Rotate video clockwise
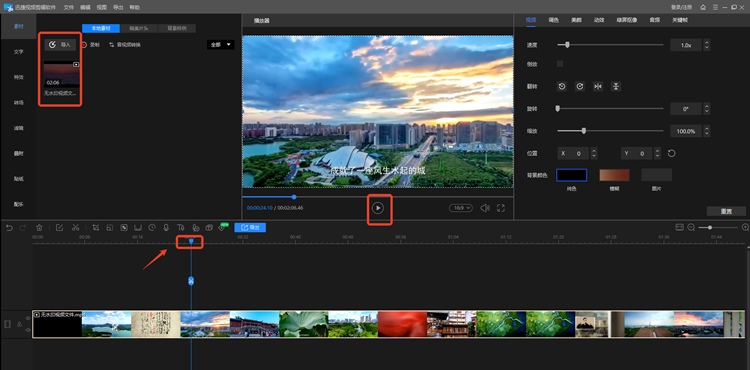Image resolution: width=750 pixels, height=370 pixels. tap(580, 87)
